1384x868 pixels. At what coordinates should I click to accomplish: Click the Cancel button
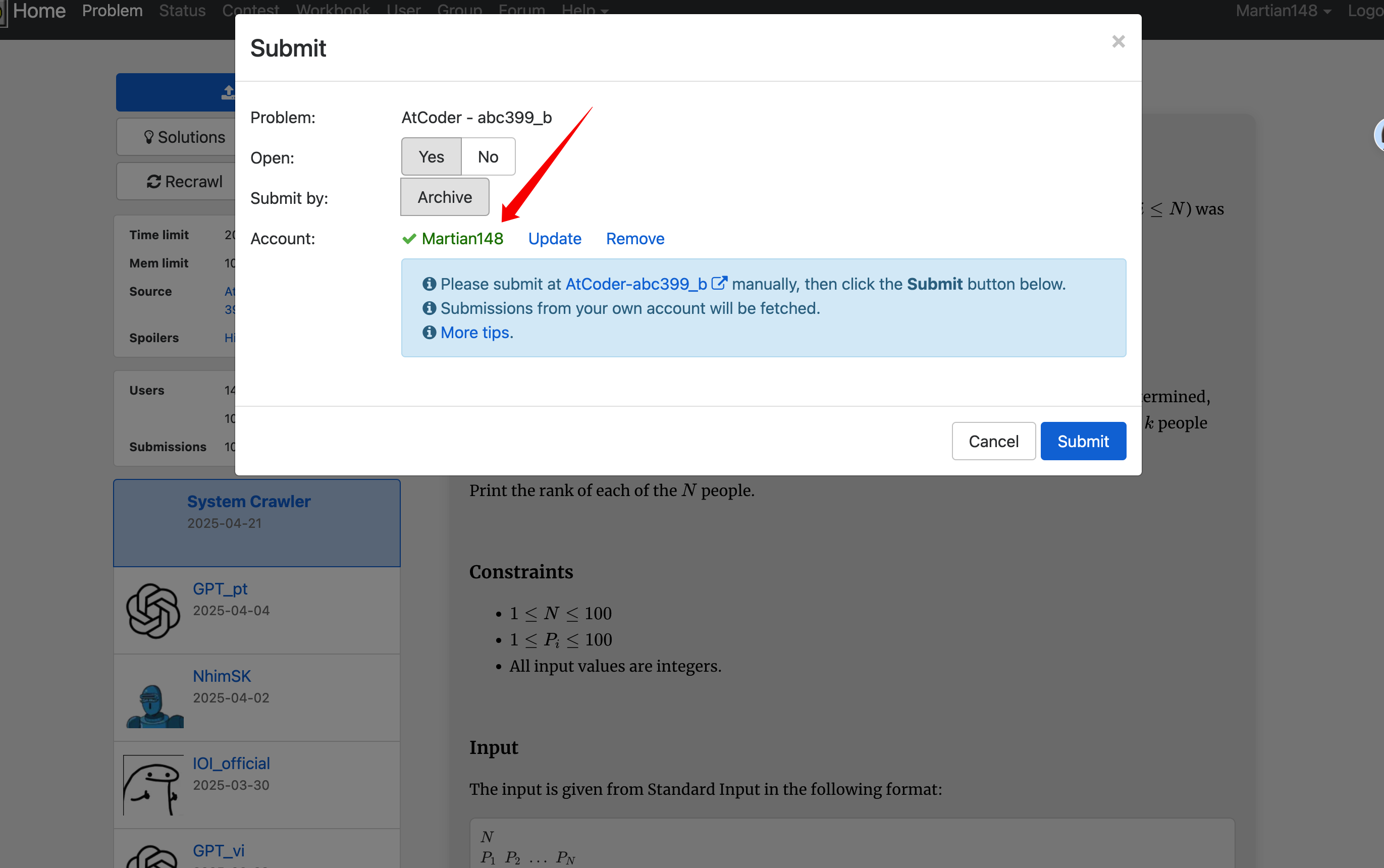pos(993,441)
